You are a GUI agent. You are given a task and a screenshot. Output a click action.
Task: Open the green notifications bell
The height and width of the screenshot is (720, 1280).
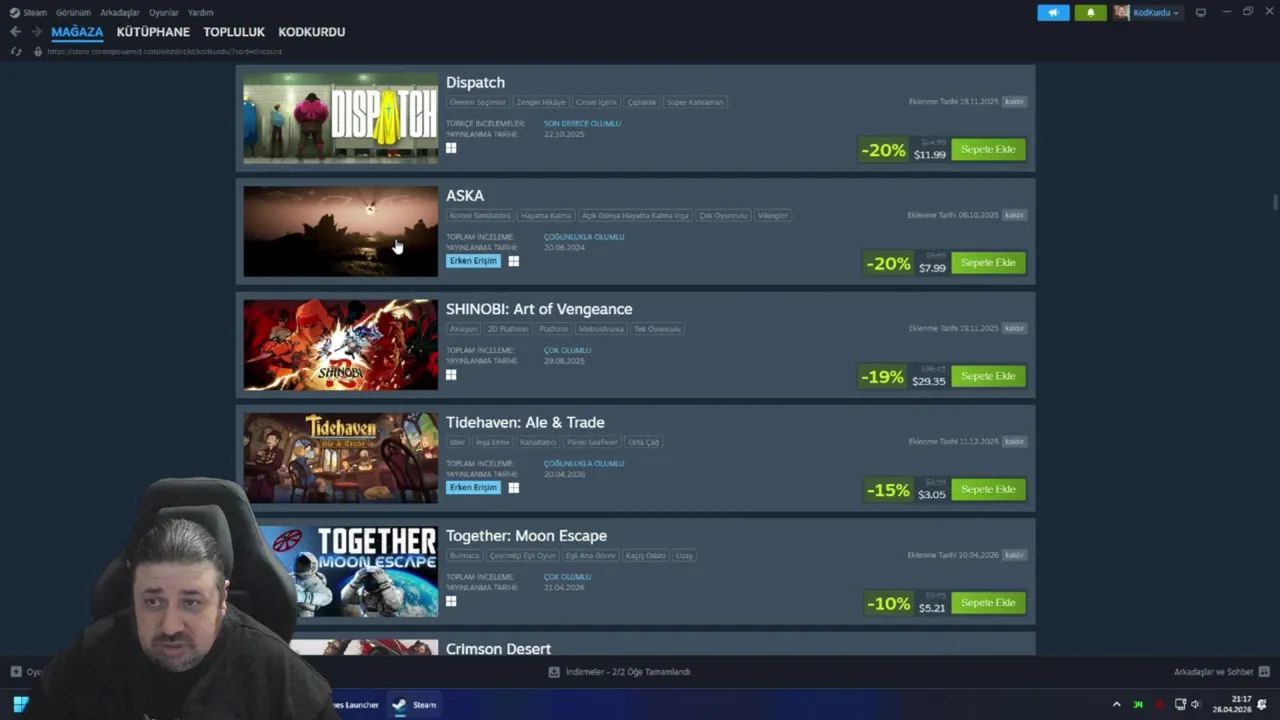[1090, 13]
